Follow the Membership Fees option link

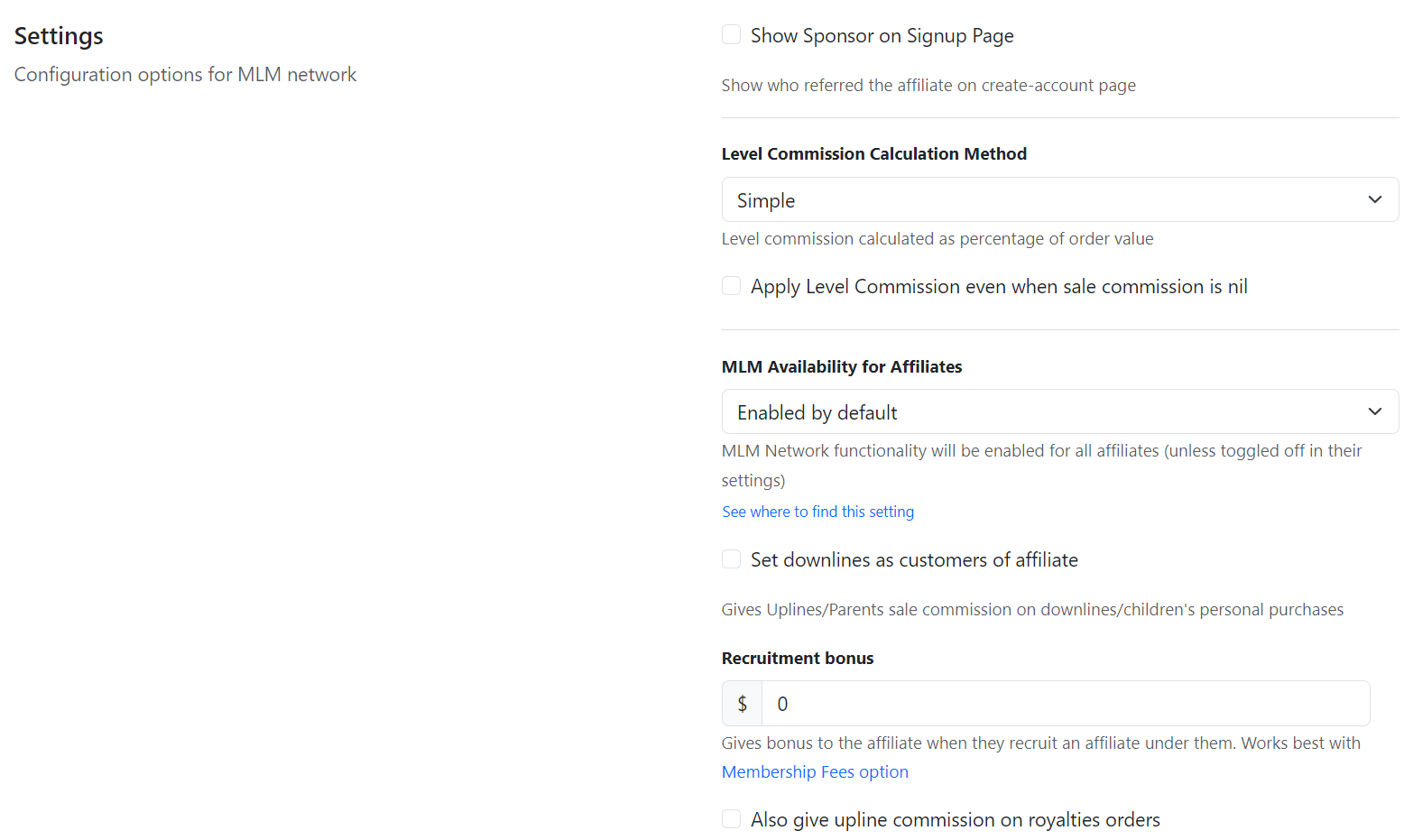click(815, 771)
